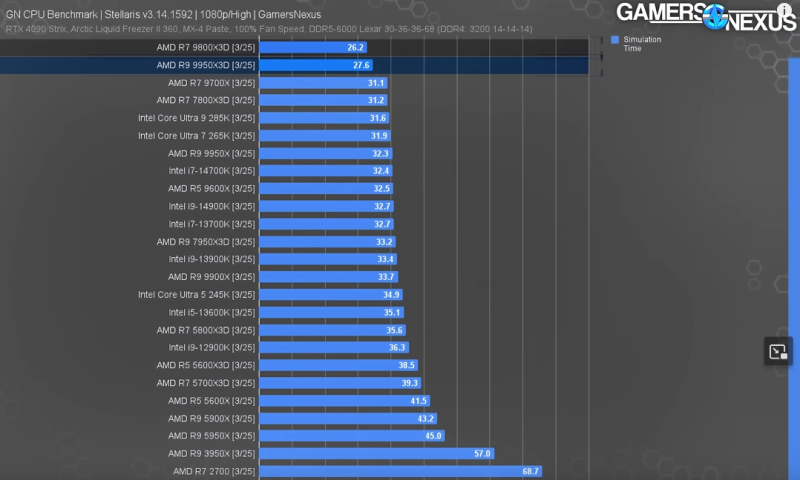Click the 'AMD R9 5950X [3/25]' label

[212, 436]
